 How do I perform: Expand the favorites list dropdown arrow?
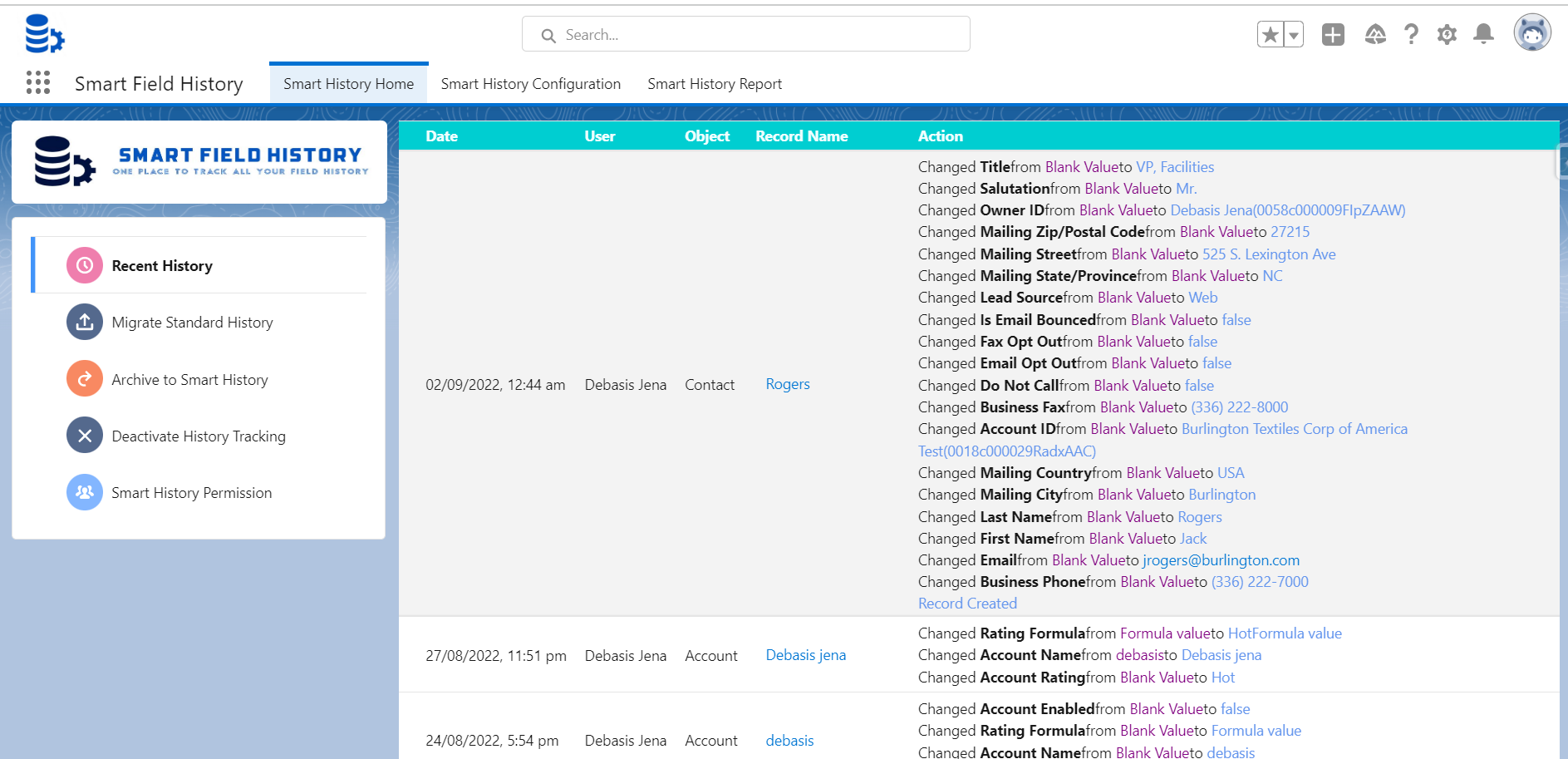1294,35
